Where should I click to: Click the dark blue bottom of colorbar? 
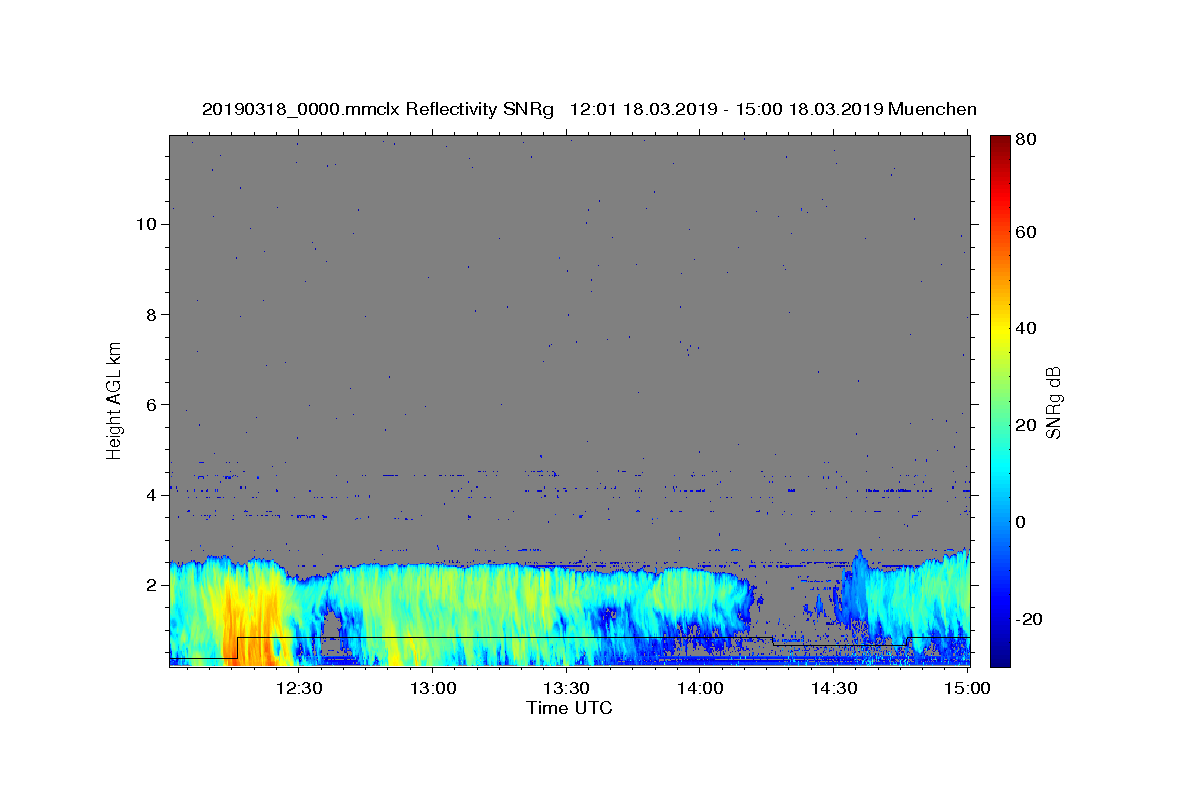[999, 655]
